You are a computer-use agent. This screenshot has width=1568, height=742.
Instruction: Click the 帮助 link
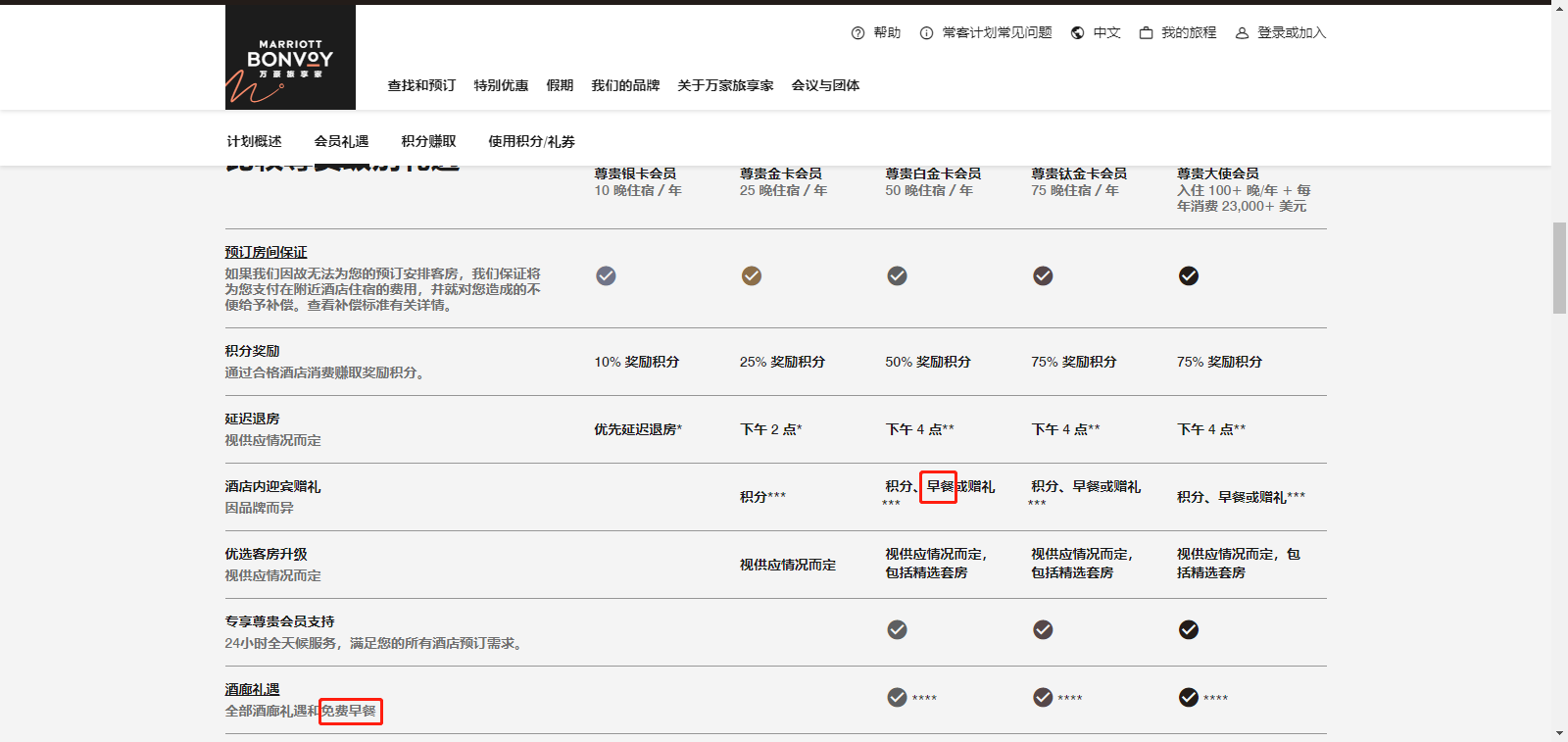(888, 33)
